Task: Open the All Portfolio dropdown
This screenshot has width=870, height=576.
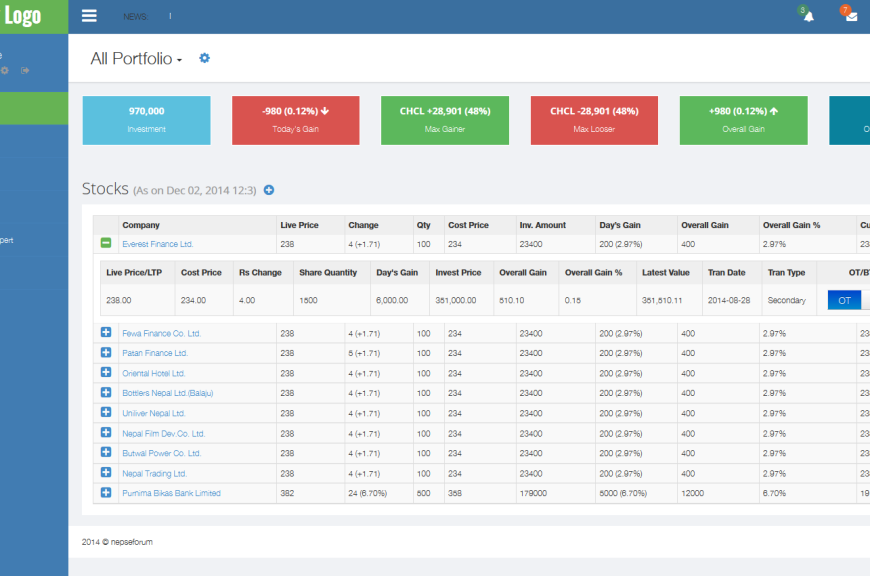Action: [x=137, y=59]
